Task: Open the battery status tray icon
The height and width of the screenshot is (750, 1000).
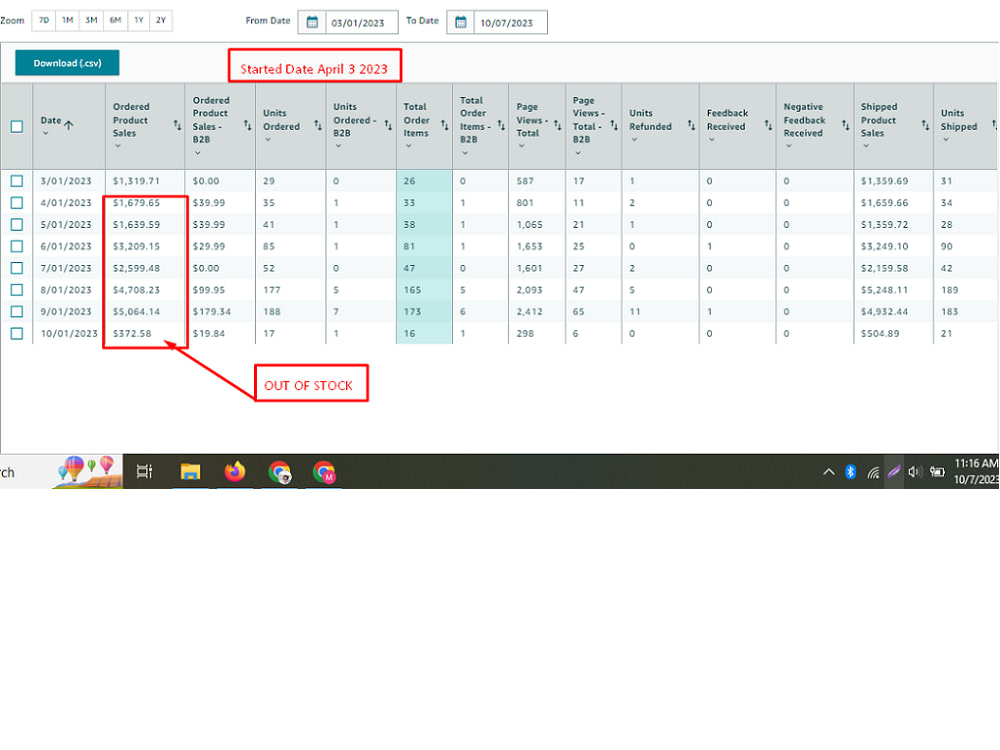Action: pos(937,472)
